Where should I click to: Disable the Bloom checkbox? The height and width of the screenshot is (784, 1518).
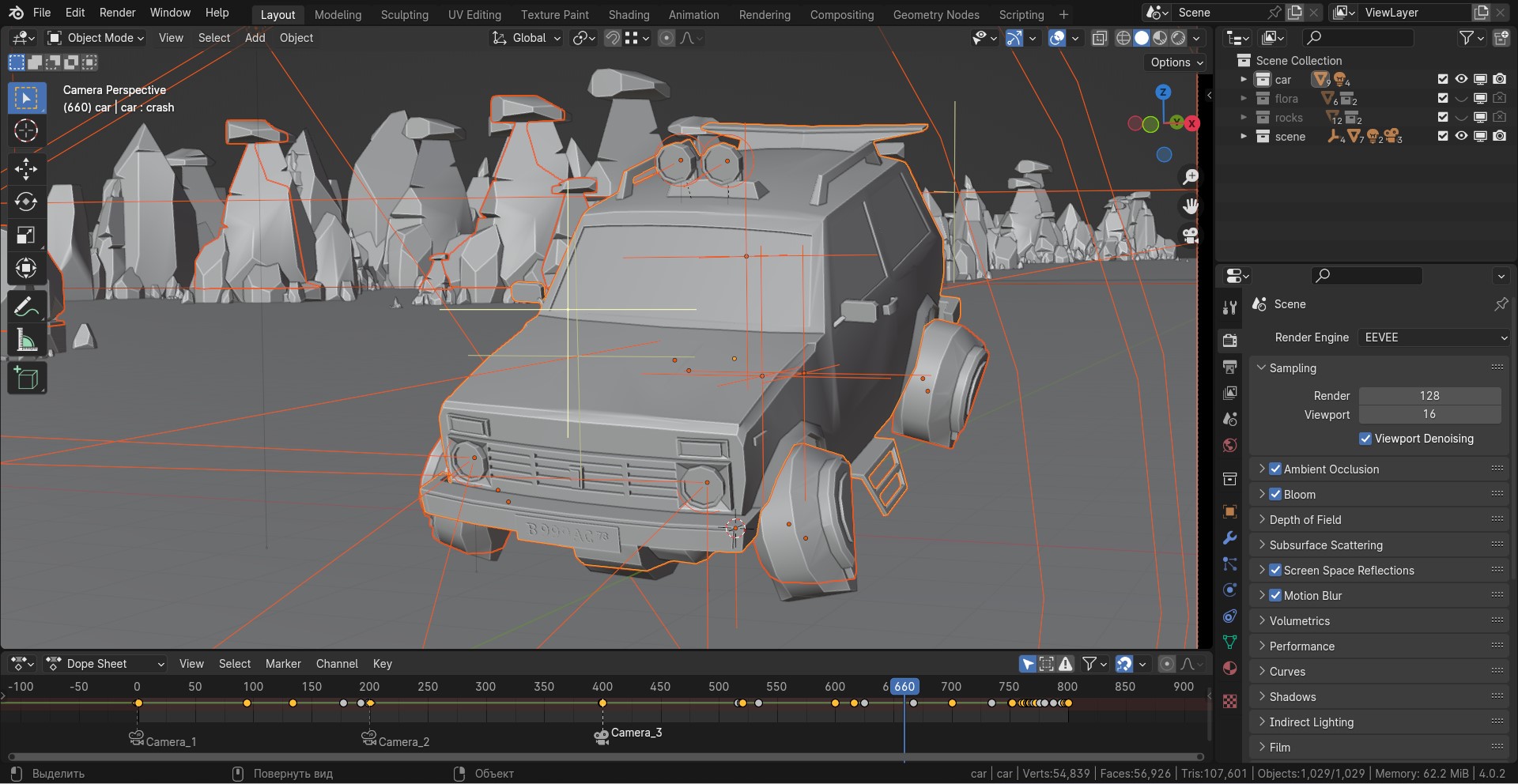1275,495
